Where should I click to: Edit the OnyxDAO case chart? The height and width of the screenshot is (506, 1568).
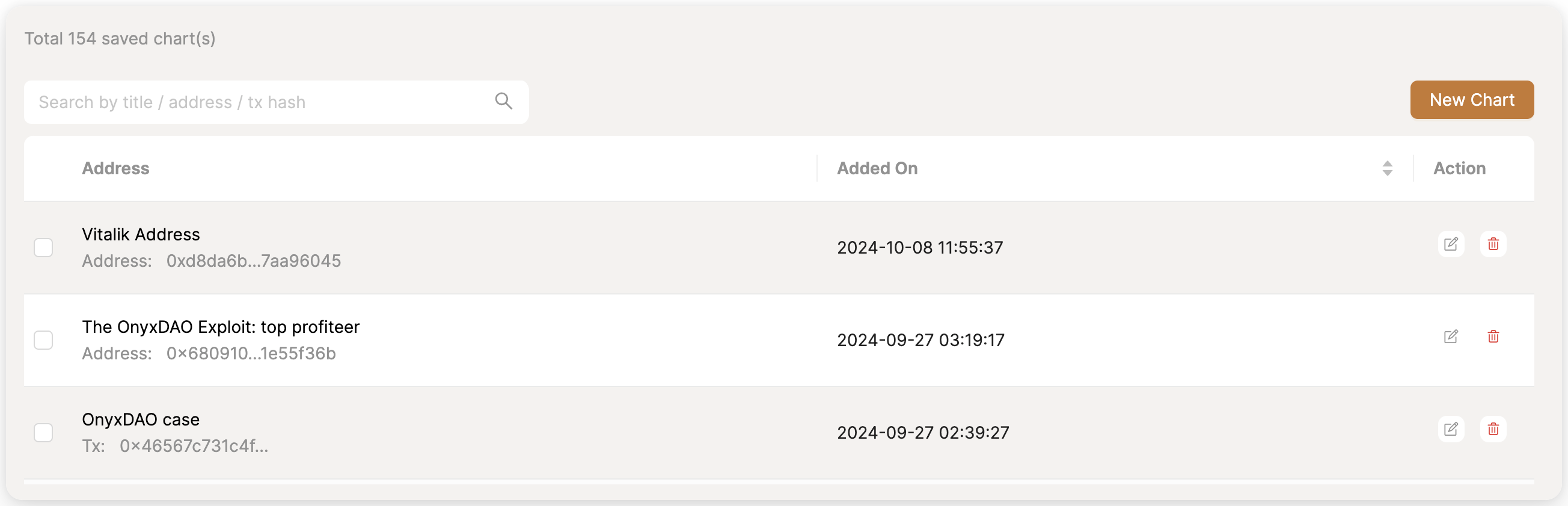pos(1451,428)
